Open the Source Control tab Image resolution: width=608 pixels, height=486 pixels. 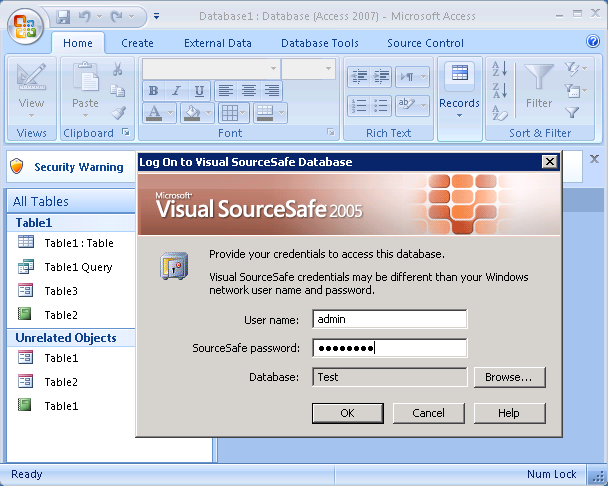(425, 43)
